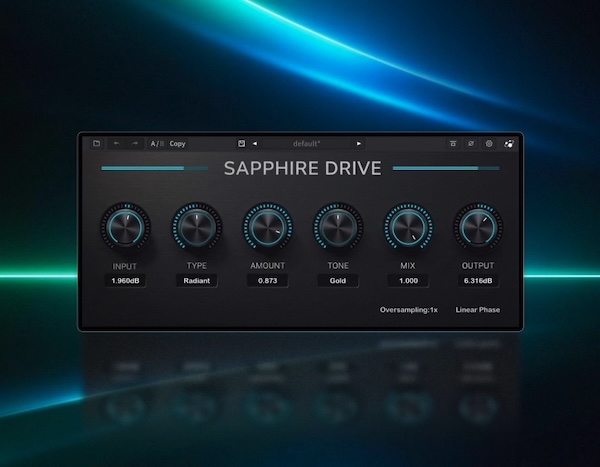Go to previous preset with left arrow

coord(255,144)
